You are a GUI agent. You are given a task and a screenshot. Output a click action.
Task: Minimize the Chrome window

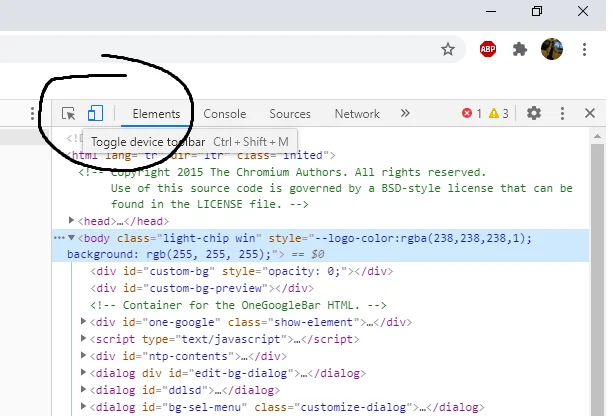point(491,11)
